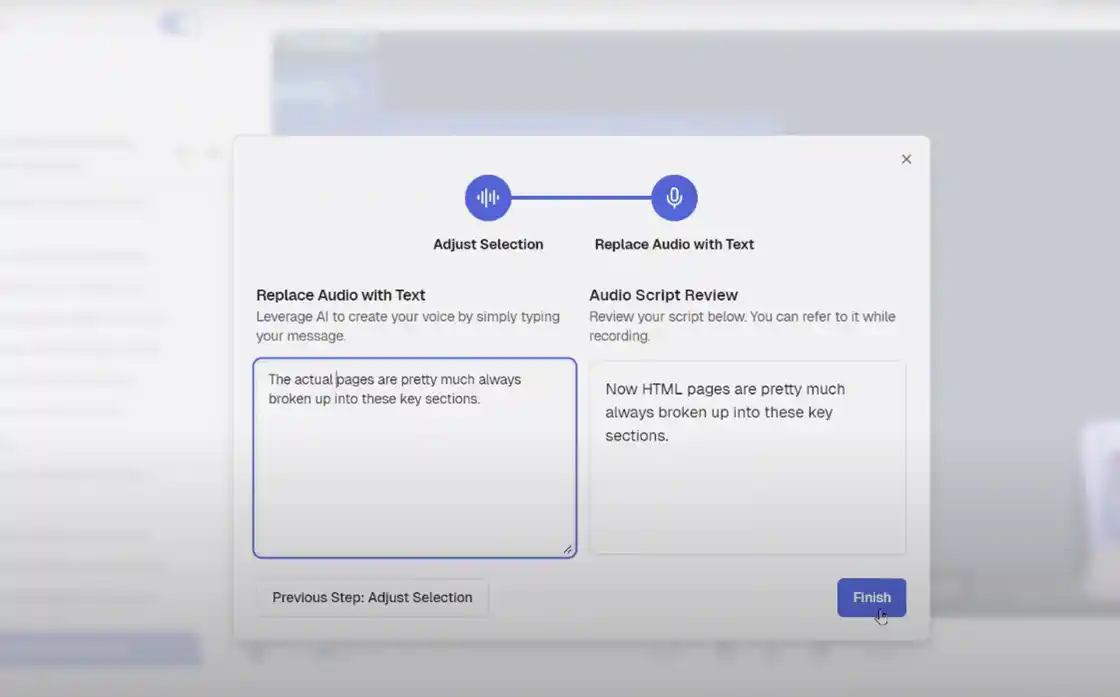
Task: Select the Replace Audio with Text step label
Action: pyautogui.click(x=674, y=244)
